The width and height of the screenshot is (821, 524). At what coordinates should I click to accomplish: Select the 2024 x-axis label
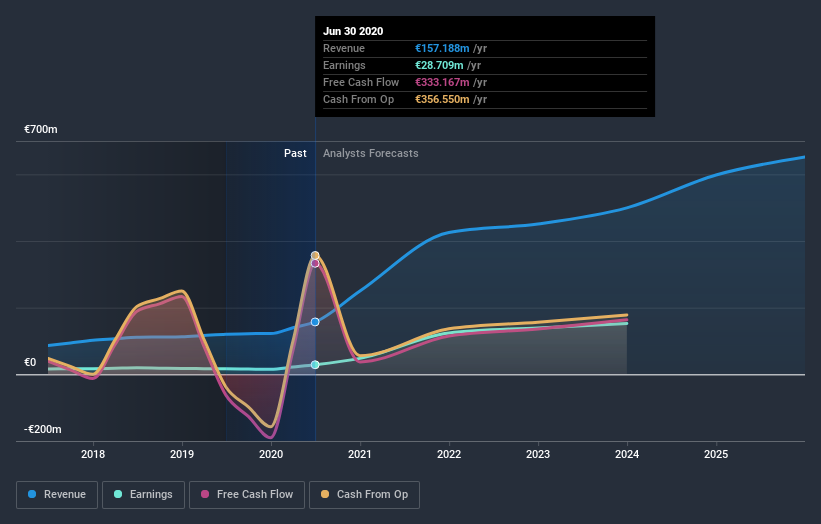pyautogui.click(x=627, y=454)
